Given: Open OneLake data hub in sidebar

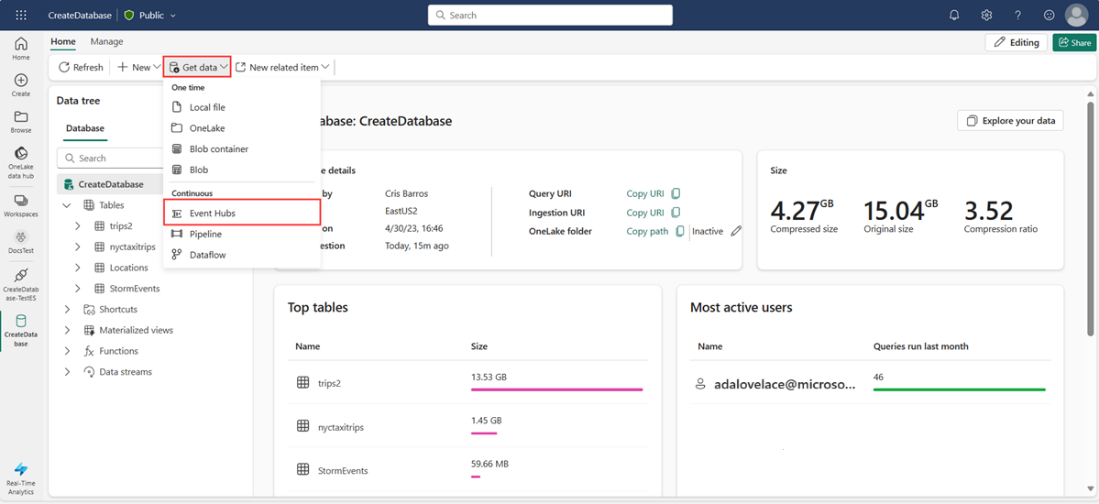Looking at the screenshot, I should point(21,163).
